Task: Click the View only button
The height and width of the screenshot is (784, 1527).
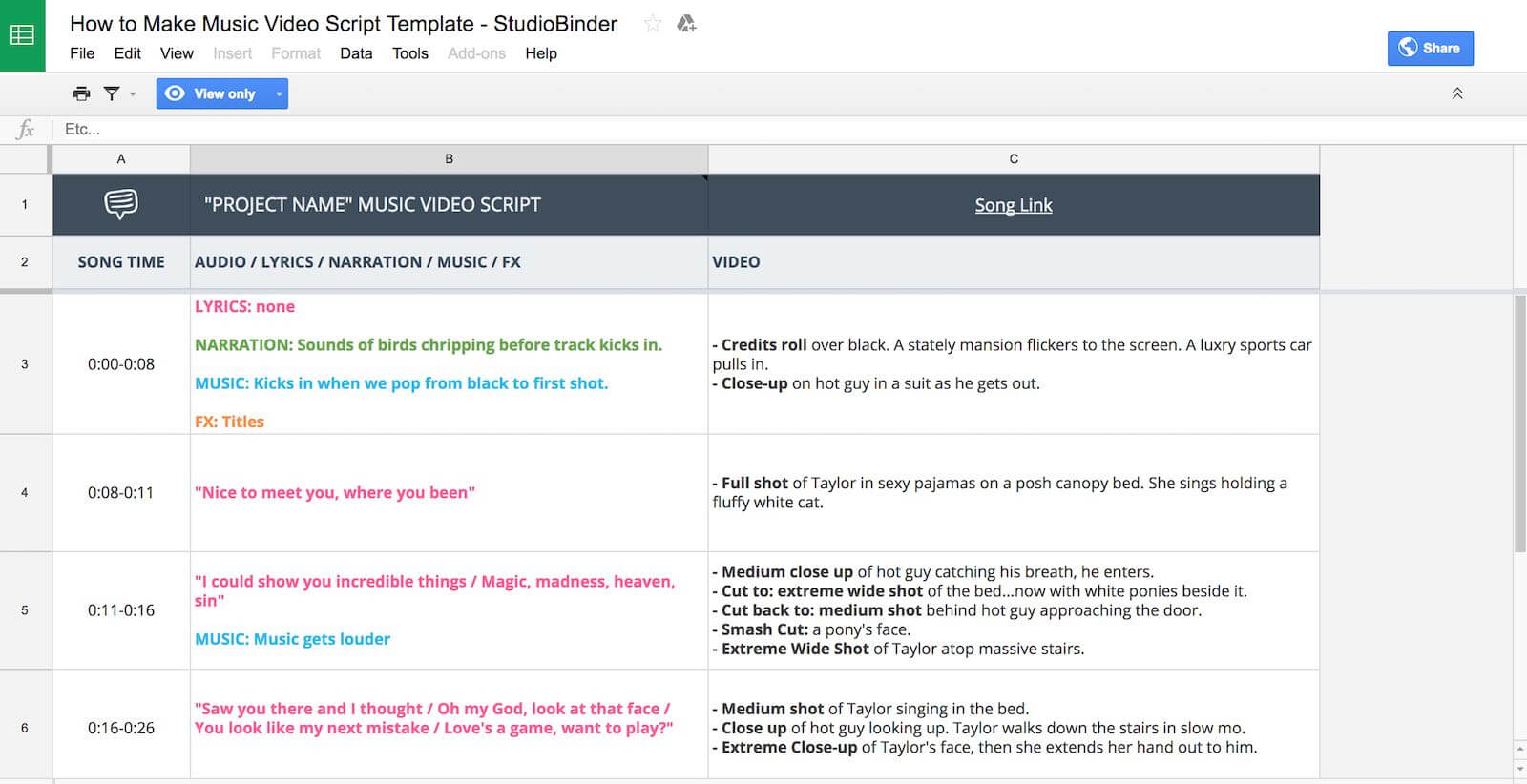Action: tap(212, 93)
